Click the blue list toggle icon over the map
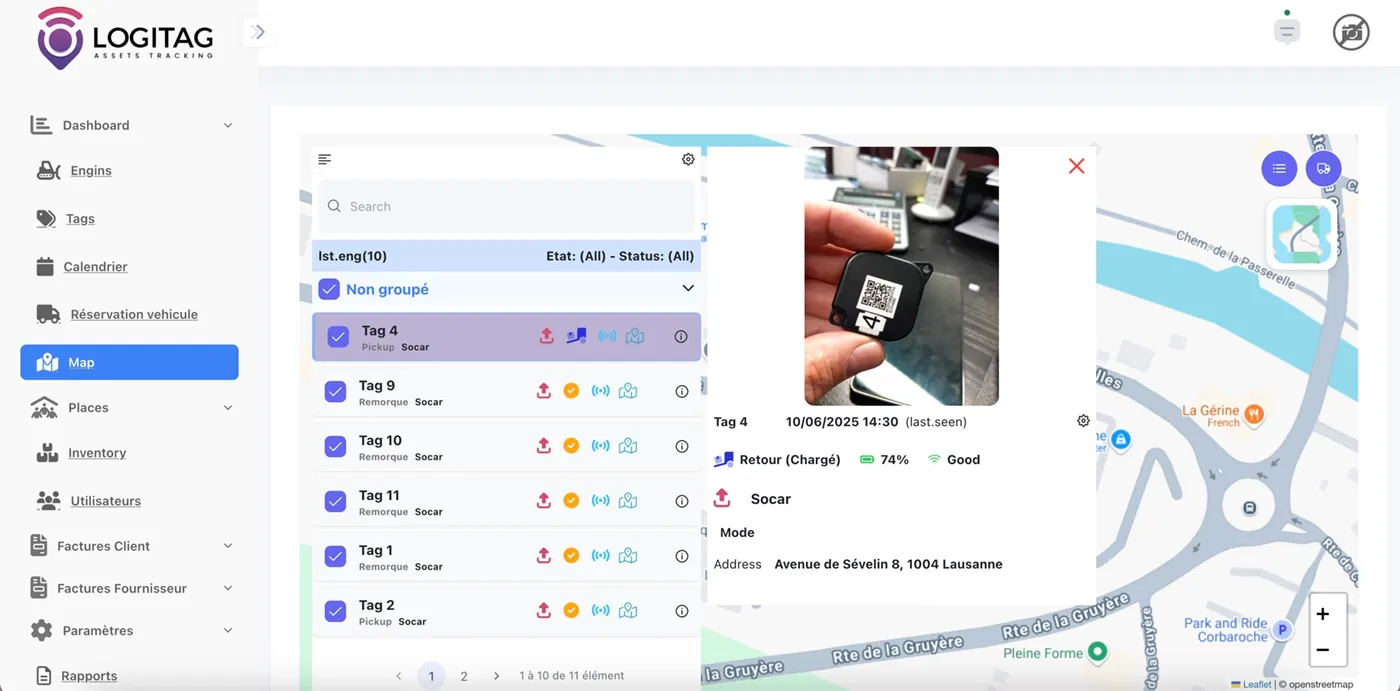 click(1279, 168)
